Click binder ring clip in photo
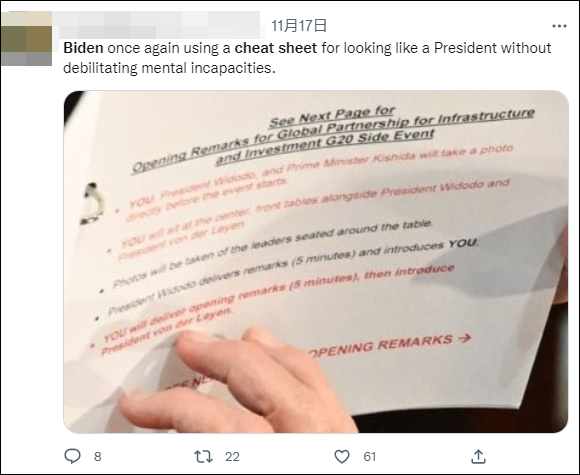The width and height of the screenshot is (580, 475). (x=92, y=203)
